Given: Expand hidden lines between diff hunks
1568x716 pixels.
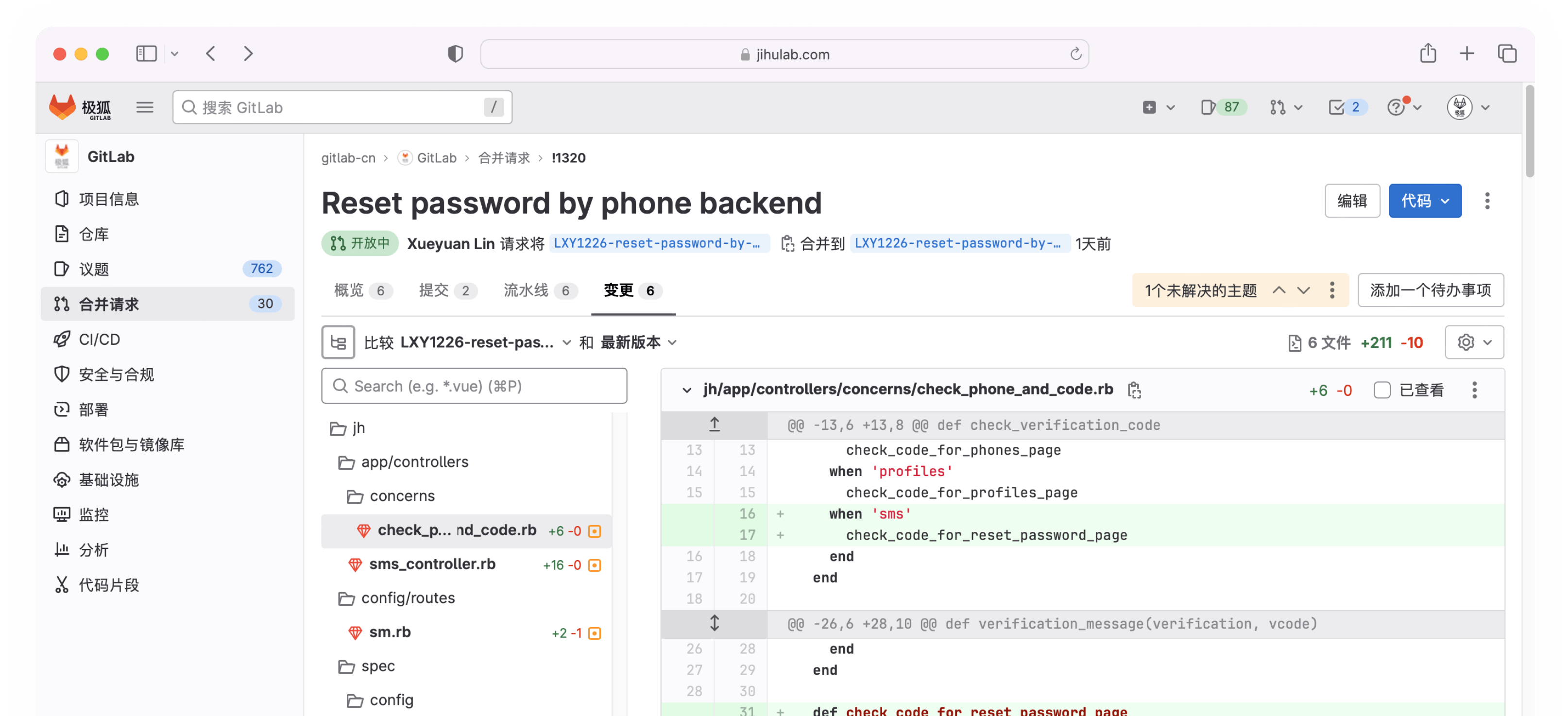Looking at the screenshot, I should pos(714,623).
